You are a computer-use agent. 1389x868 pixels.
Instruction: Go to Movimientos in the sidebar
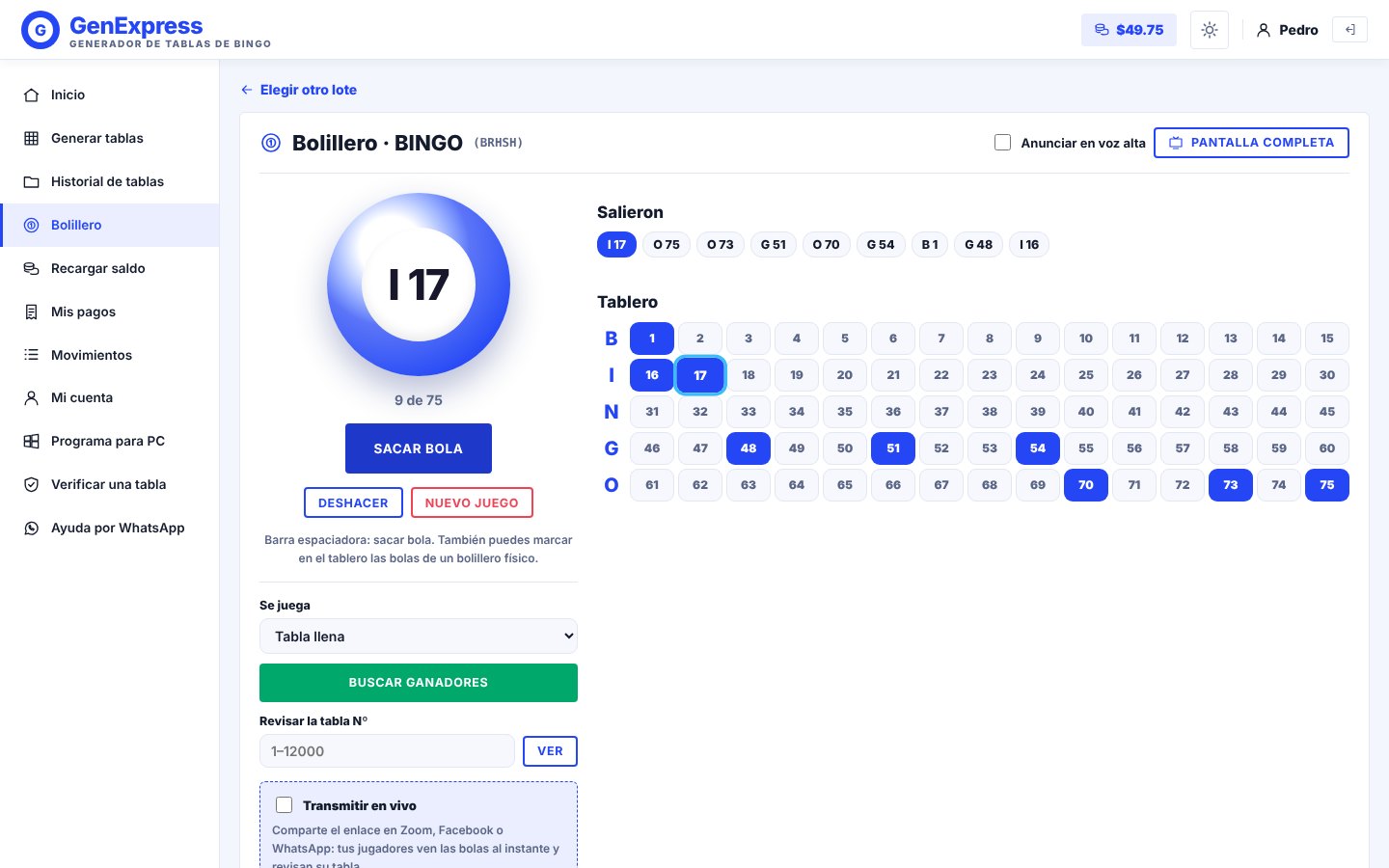[110, 355]
